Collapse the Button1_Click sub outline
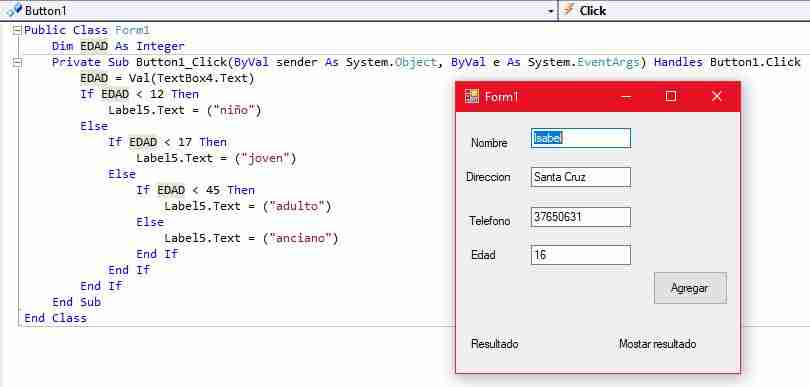This screenshot has height=387, width=810. [x=17, y=63]
